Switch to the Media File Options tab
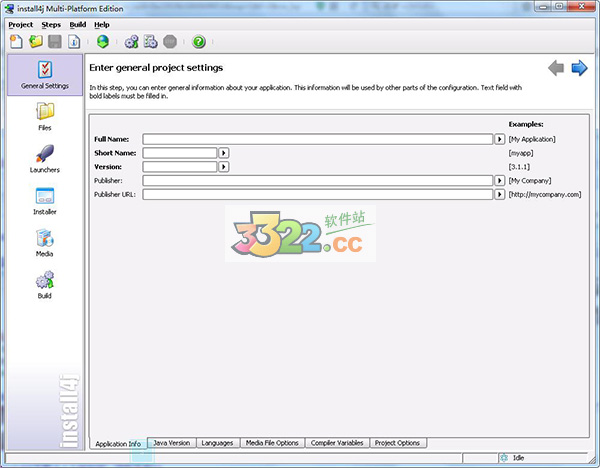This screenshot has height=468, width=600. click(272, 443)
